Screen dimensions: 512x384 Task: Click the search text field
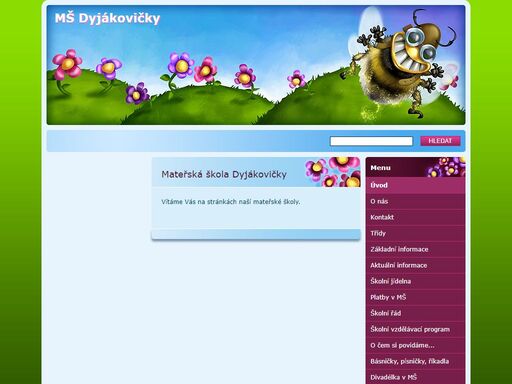[371, 141]
